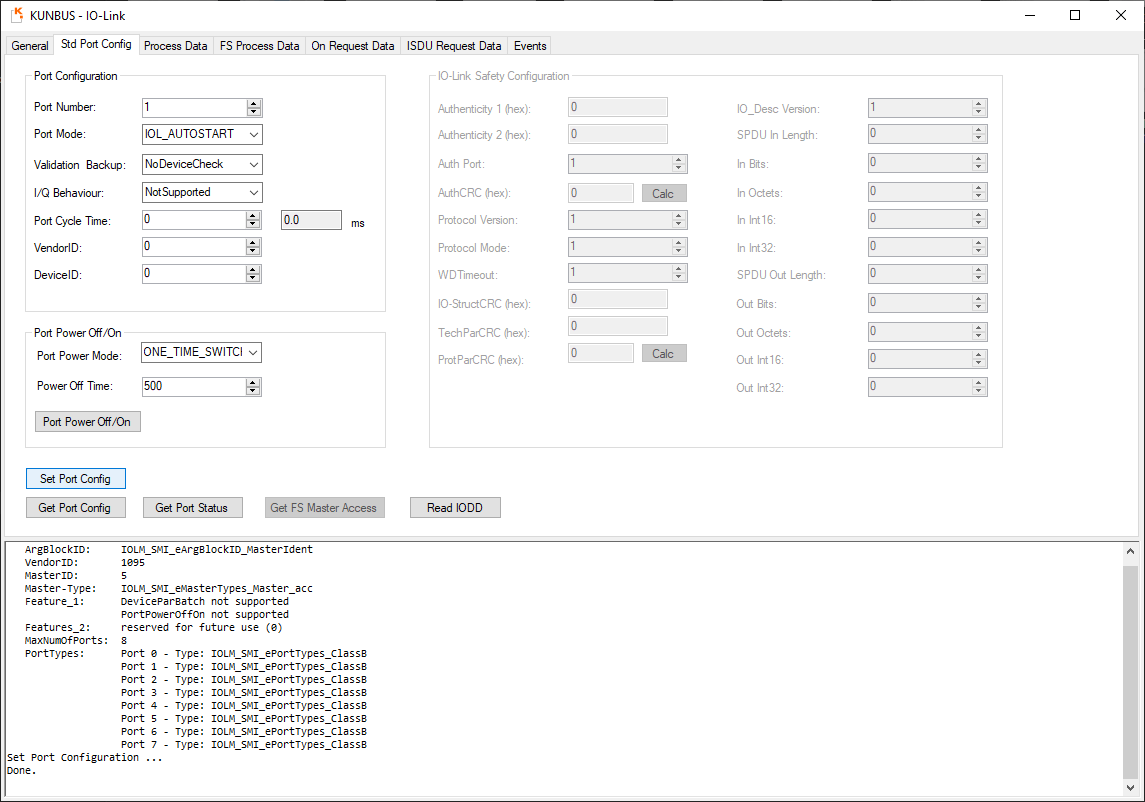
Task: Click the Read IODD button
Action: (x=455, y=508)
